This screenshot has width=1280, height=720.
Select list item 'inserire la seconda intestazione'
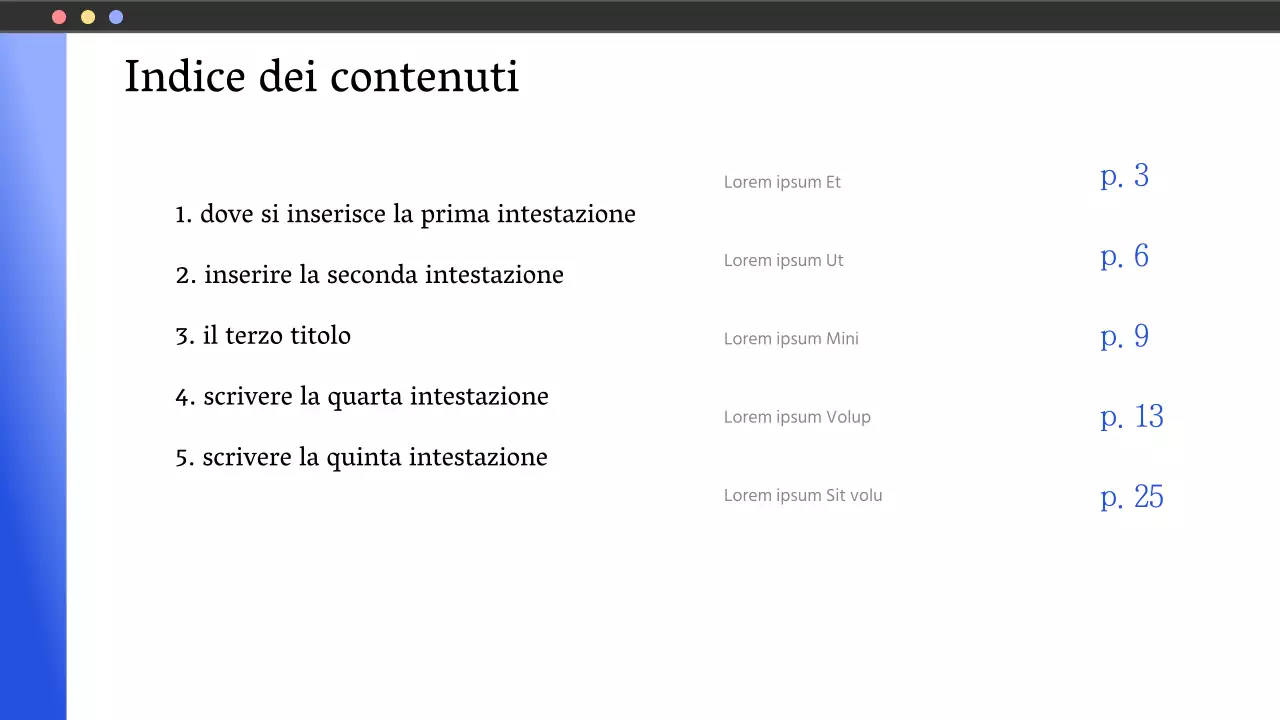click(369, 274)
